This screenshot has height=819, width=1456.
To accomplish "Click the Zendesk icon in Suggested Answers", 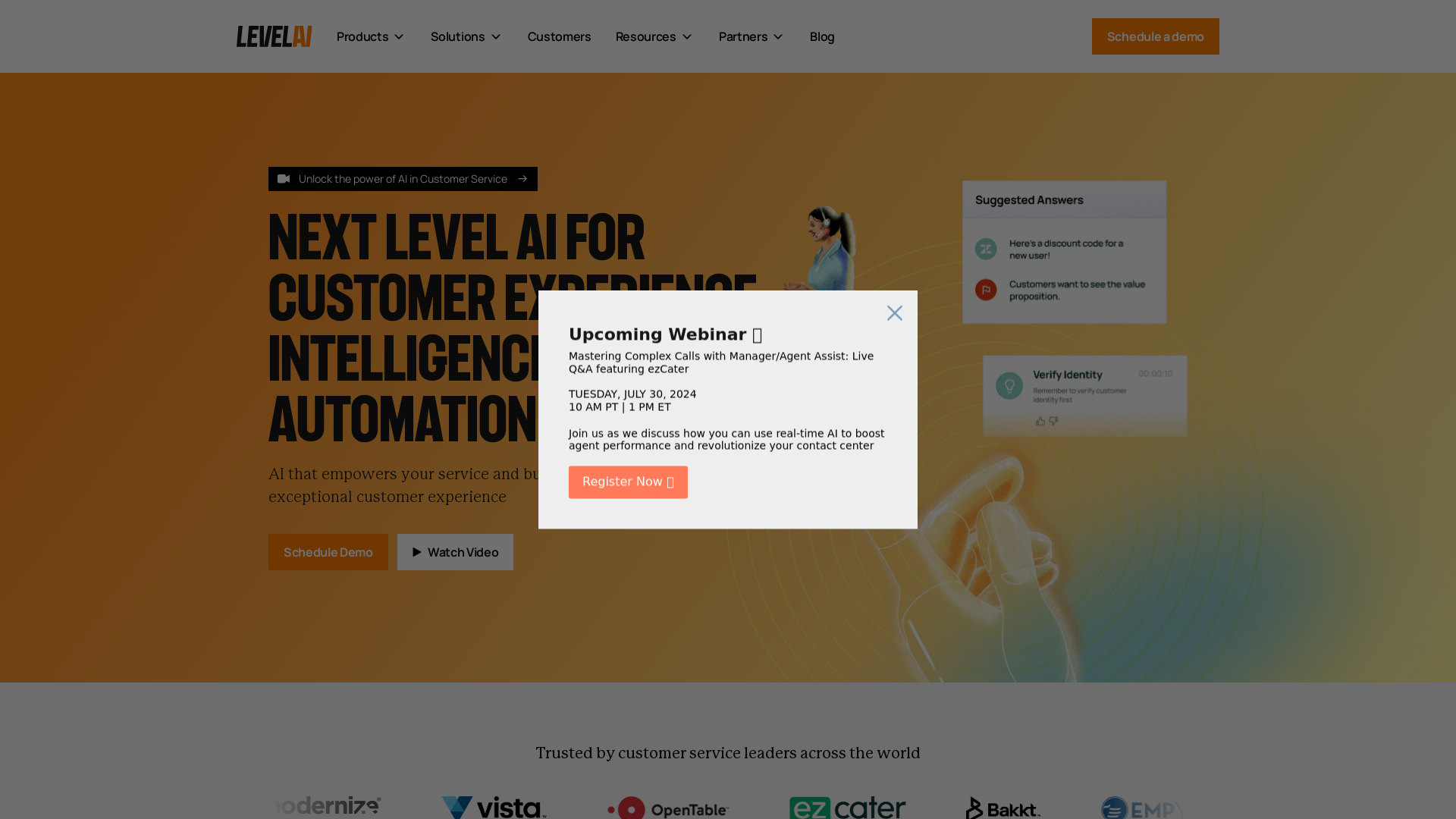I will (986, 249).
